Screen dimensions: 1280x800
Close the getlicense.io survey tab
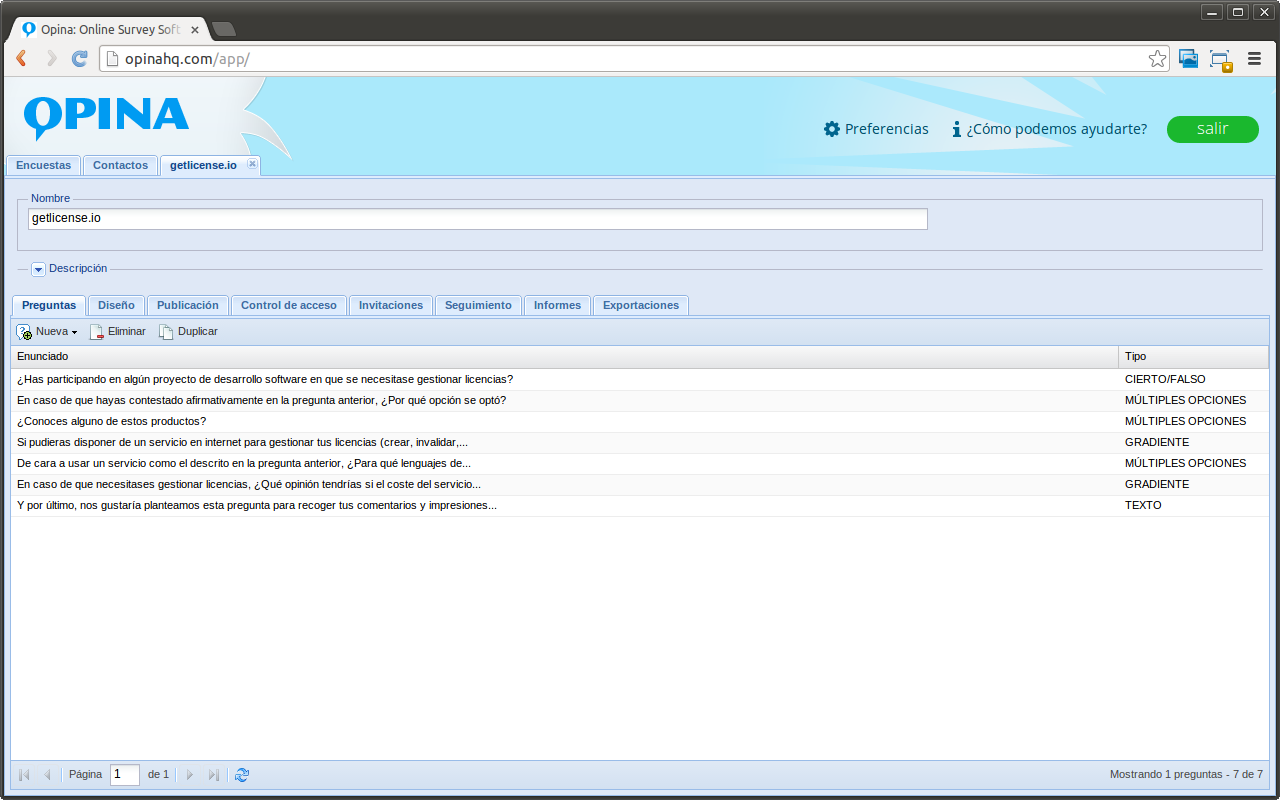[x=252, y=165]
